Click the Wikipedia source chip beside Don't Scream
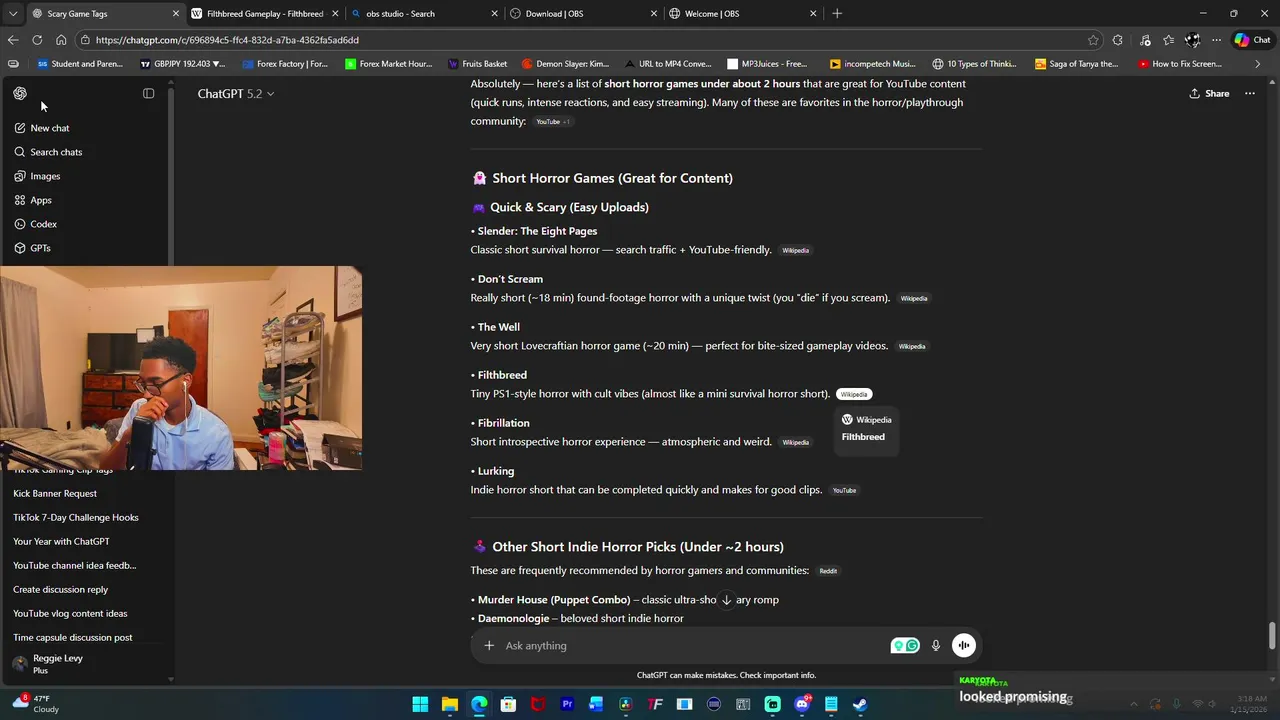The height and width of the screenshot is (720, 1280). [x=913, y=298]
